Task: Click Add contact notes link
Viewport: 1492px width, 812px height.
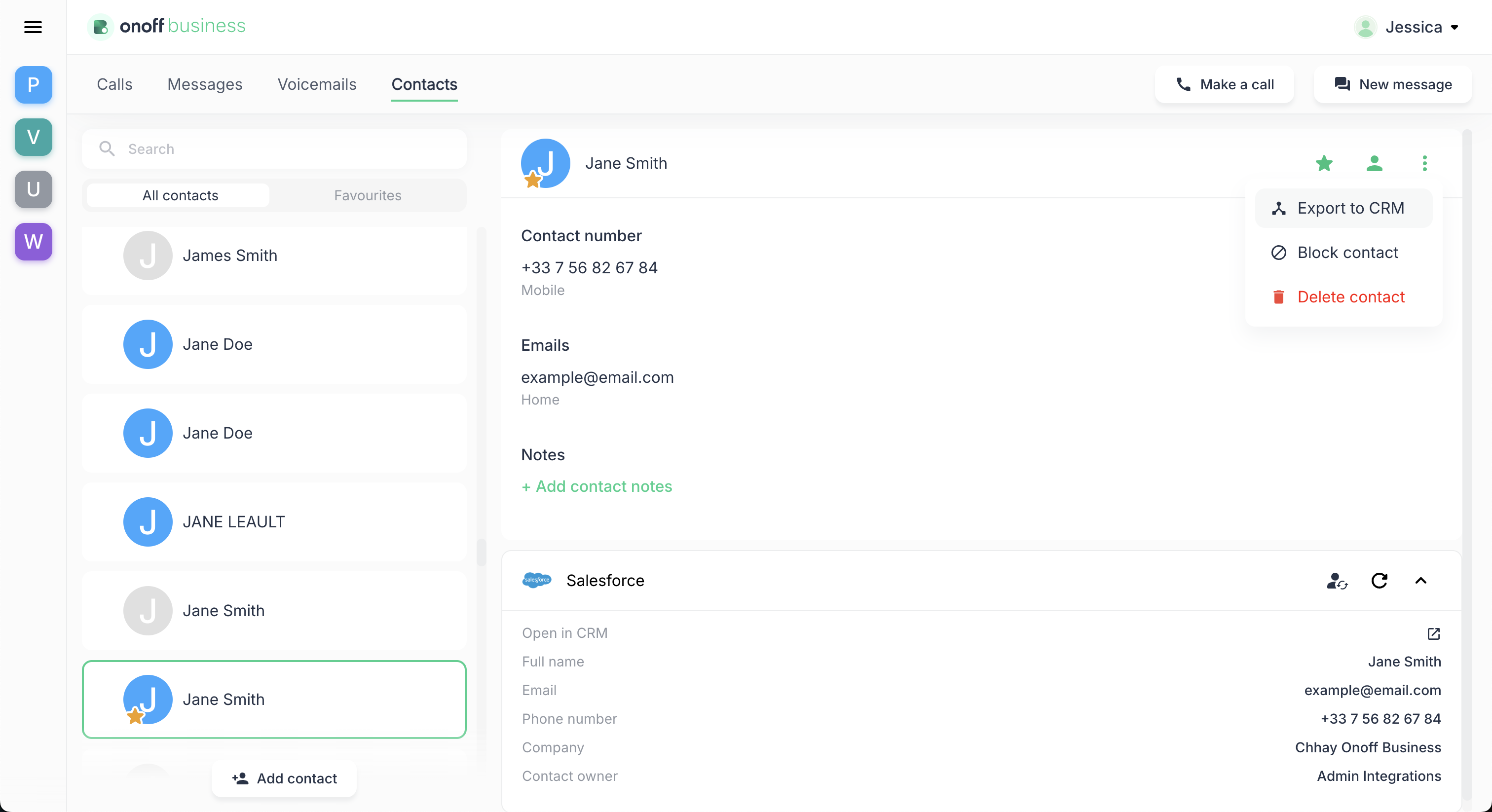Action: (x=597, y=486)
